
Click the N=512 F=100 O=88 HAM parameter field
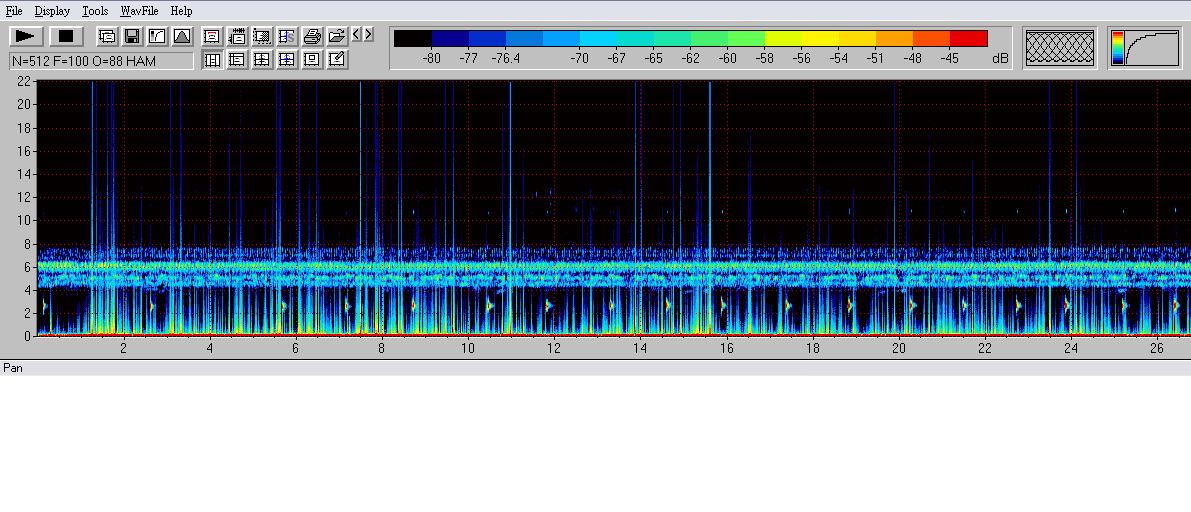point(101,61)
